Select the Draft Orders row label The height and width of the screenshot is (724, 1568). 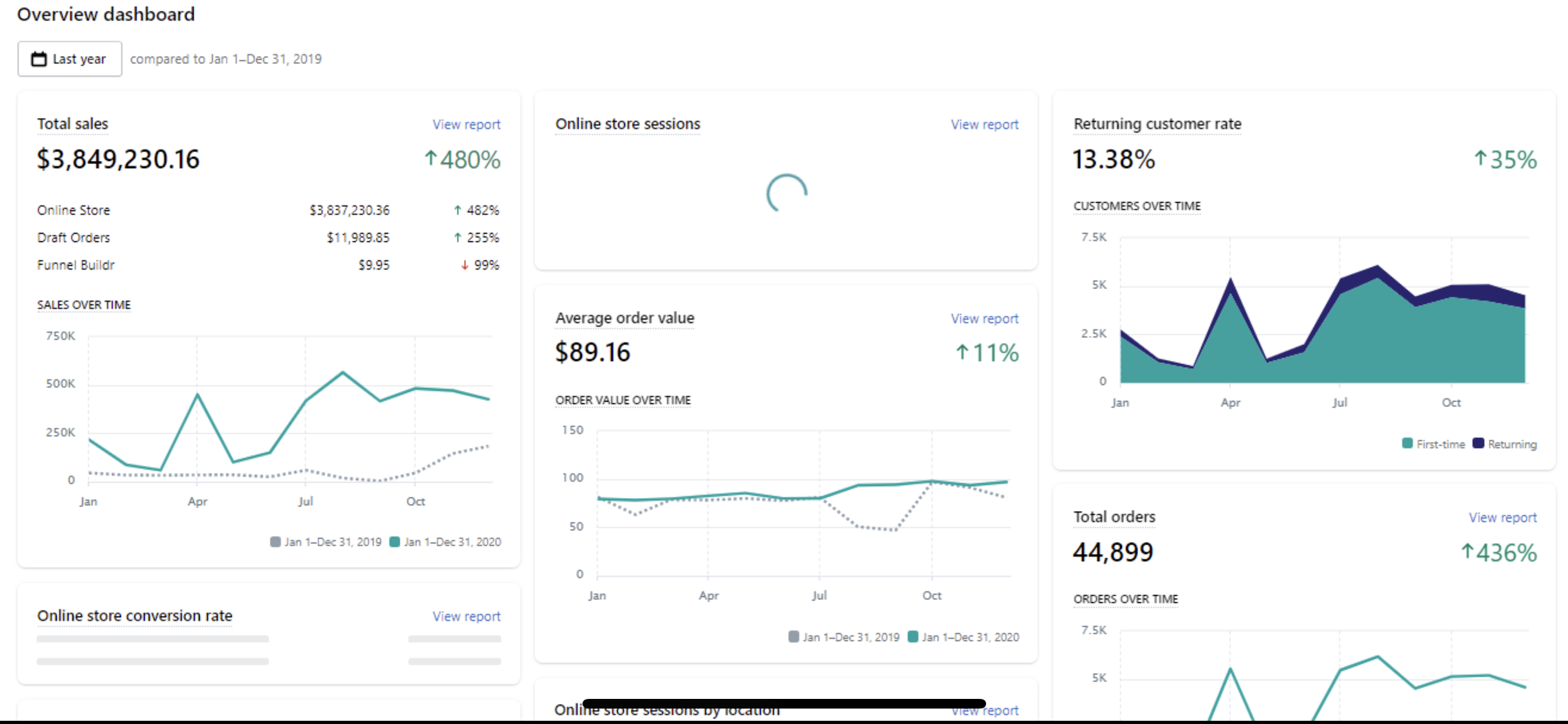pyautogui.click(x=73, y=237)
